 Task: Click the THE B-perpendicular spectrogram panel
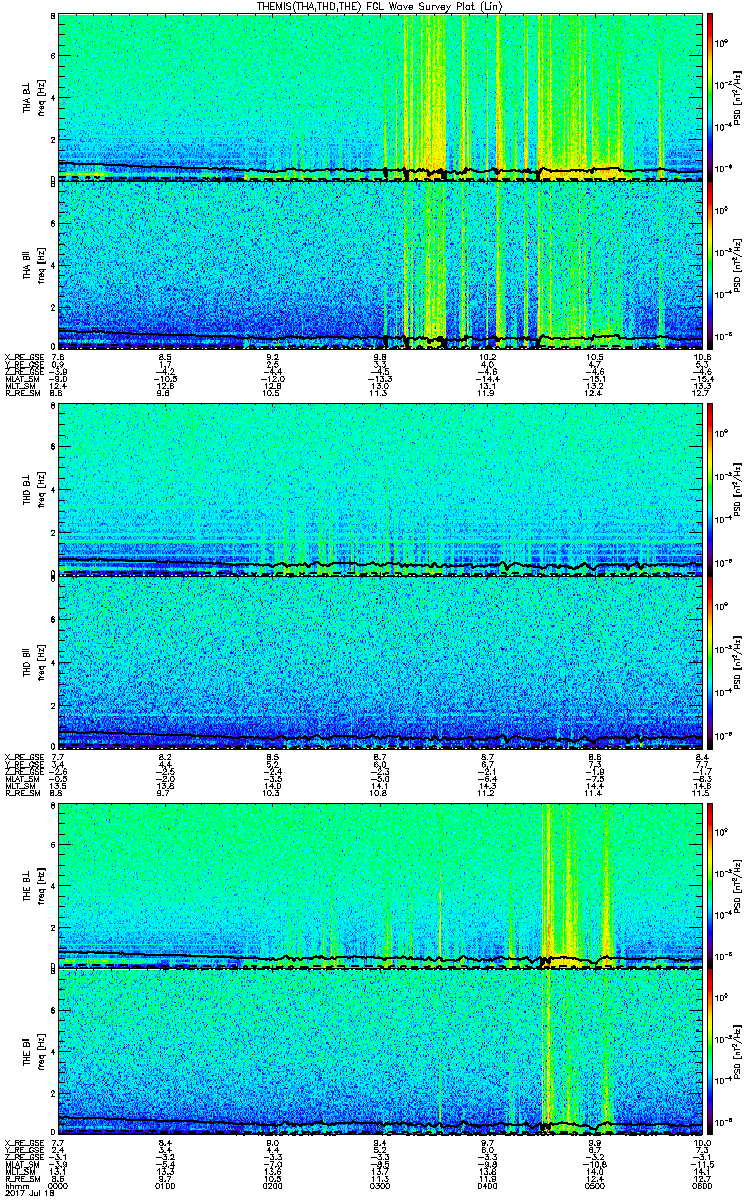381,885
